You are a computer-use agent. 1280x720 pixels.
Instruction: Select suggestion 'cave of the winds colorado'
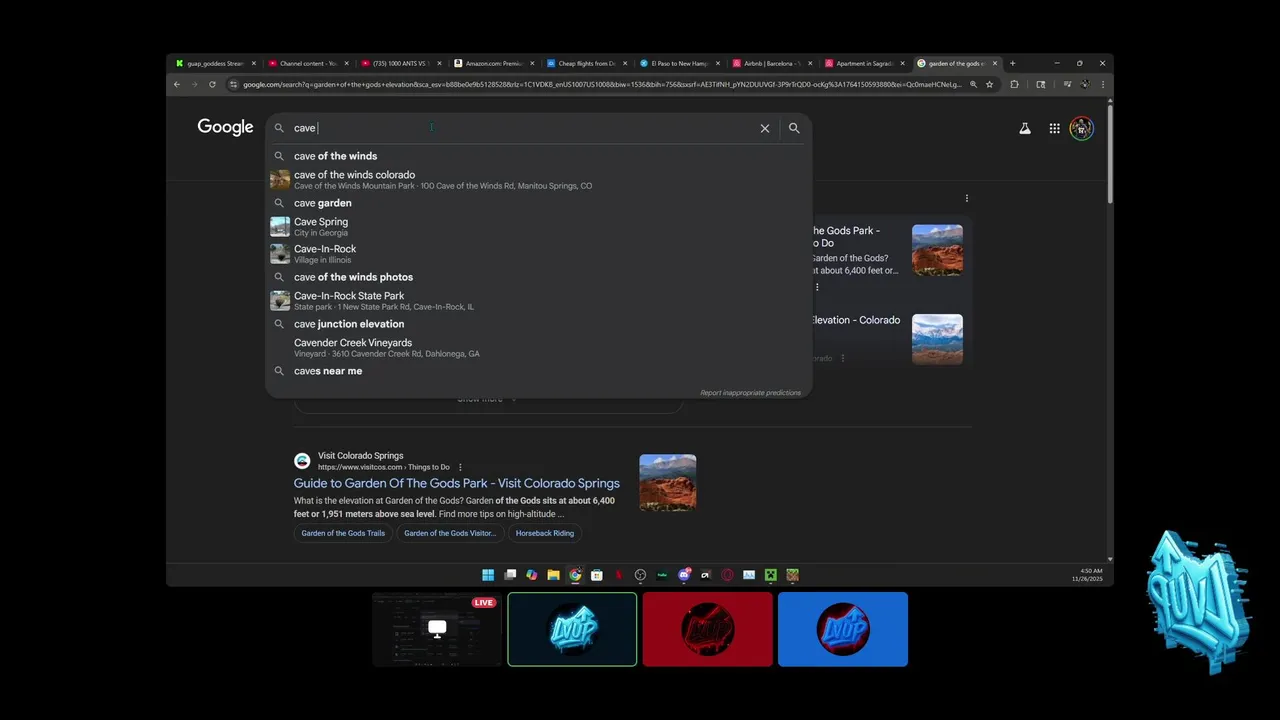pos(538,180)
